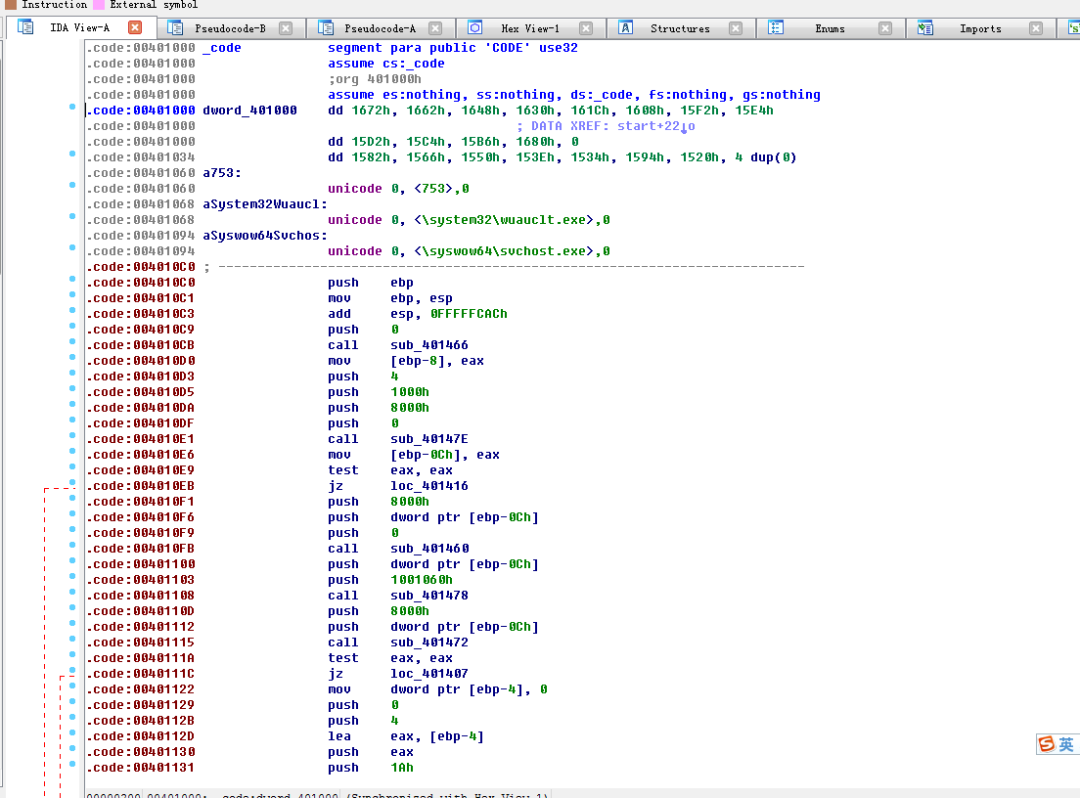Screen dimensions: 1080x798
Task: Click the Enums tab icon
Action: coord(776,28)
